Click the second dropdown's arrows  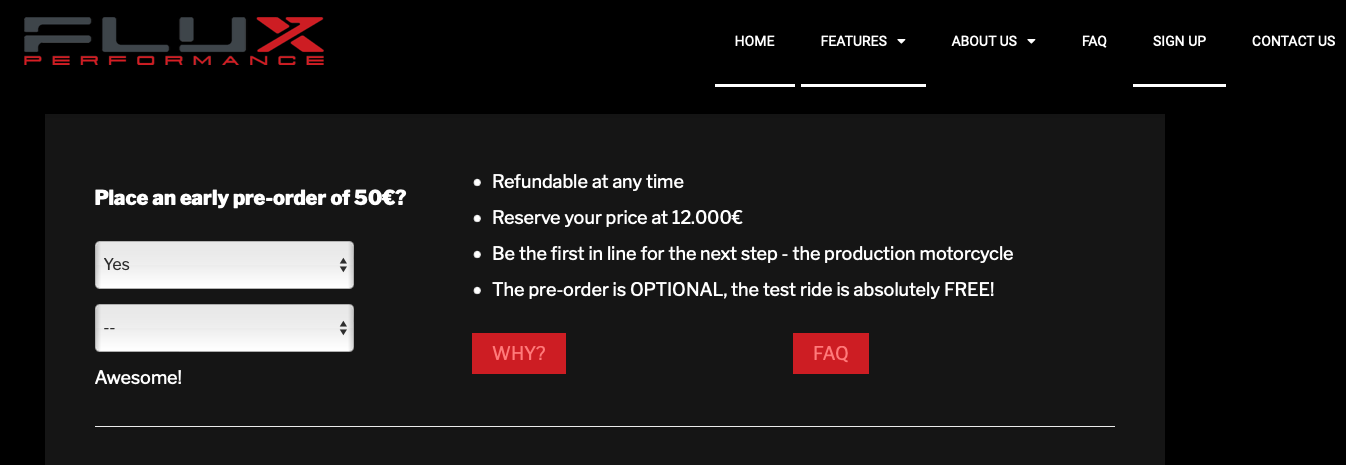(343, 328)
